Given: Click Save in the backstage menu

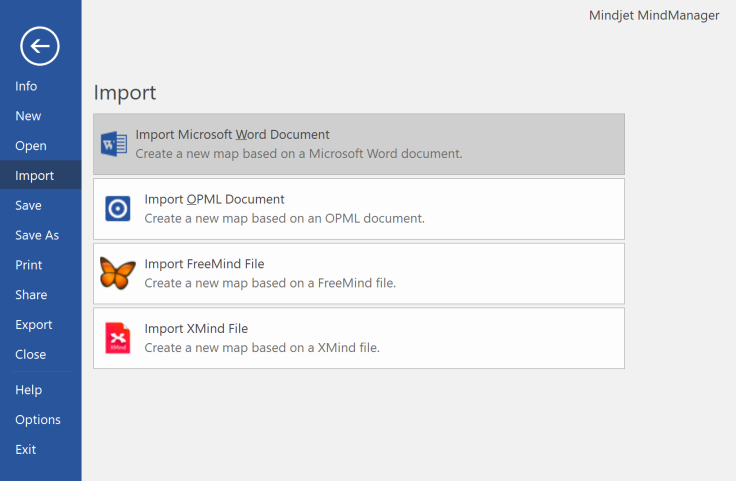Looking at the screenshot, I should [28, 205].
